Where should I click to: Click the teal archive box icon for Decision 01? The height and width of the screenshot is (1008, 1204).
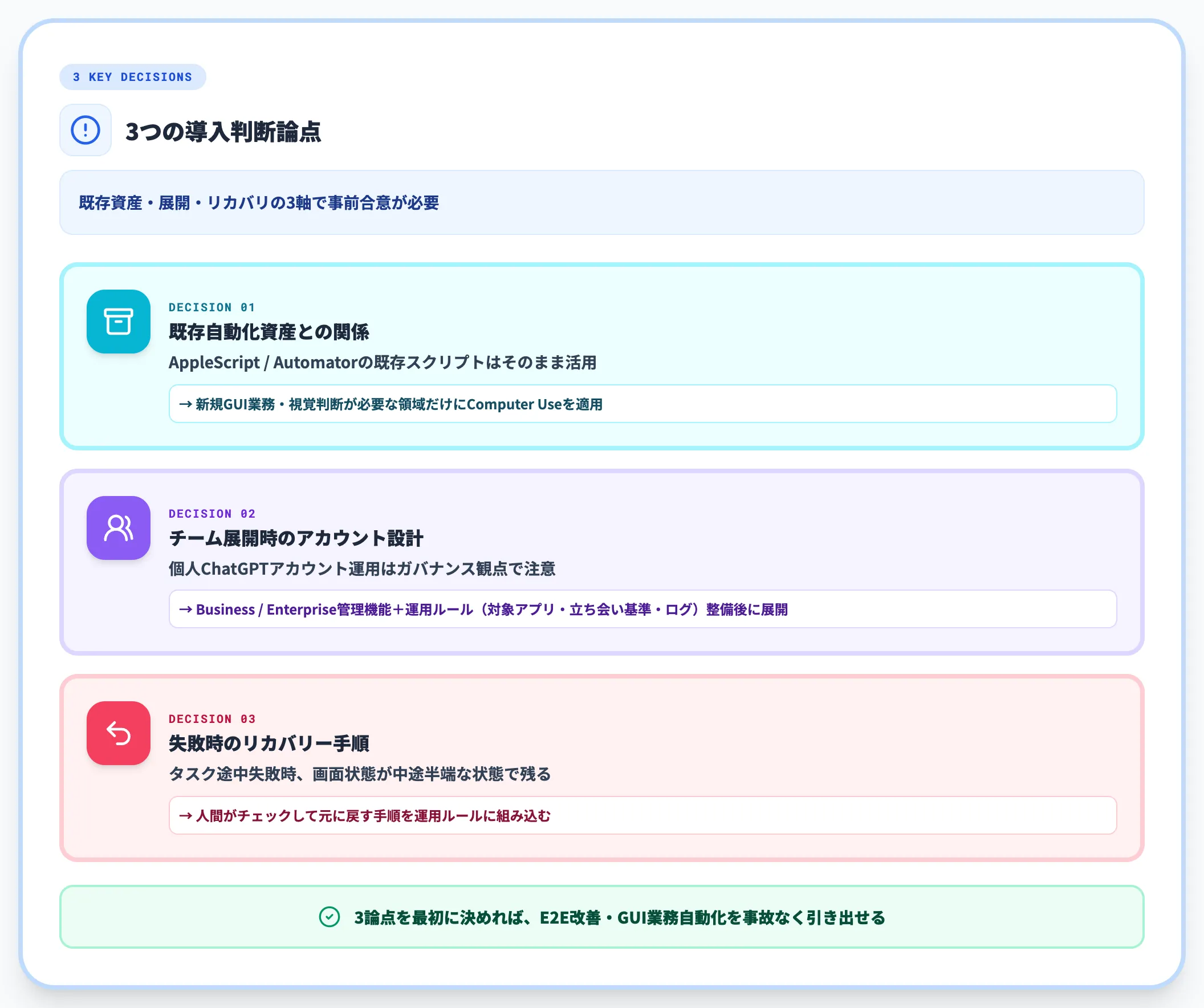click(x=119, y=321)
